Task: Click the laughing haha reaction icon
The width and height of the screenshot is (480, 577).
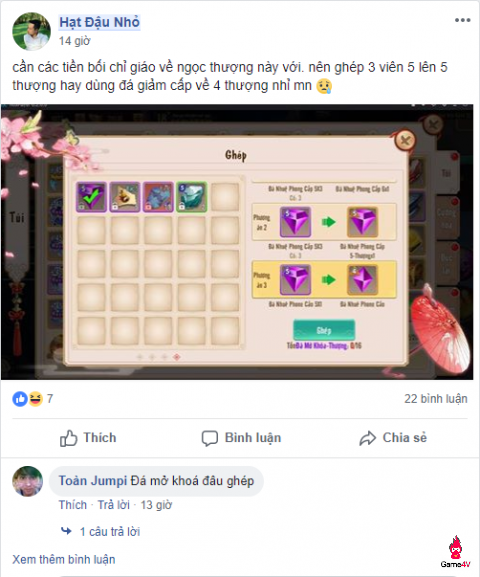Action: (36, 399)
